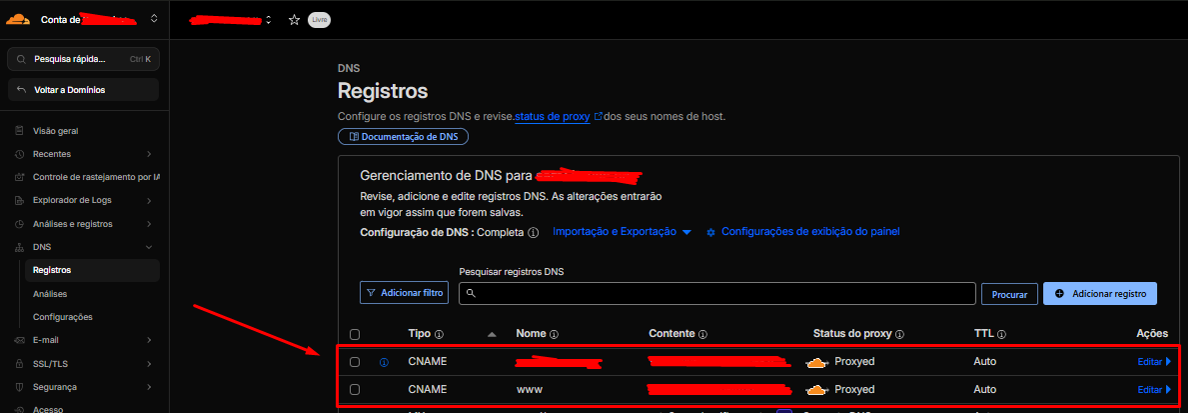The image size is (1188, 413).
Task: Click the Registros page heading
Action: [x=383, y=92]
